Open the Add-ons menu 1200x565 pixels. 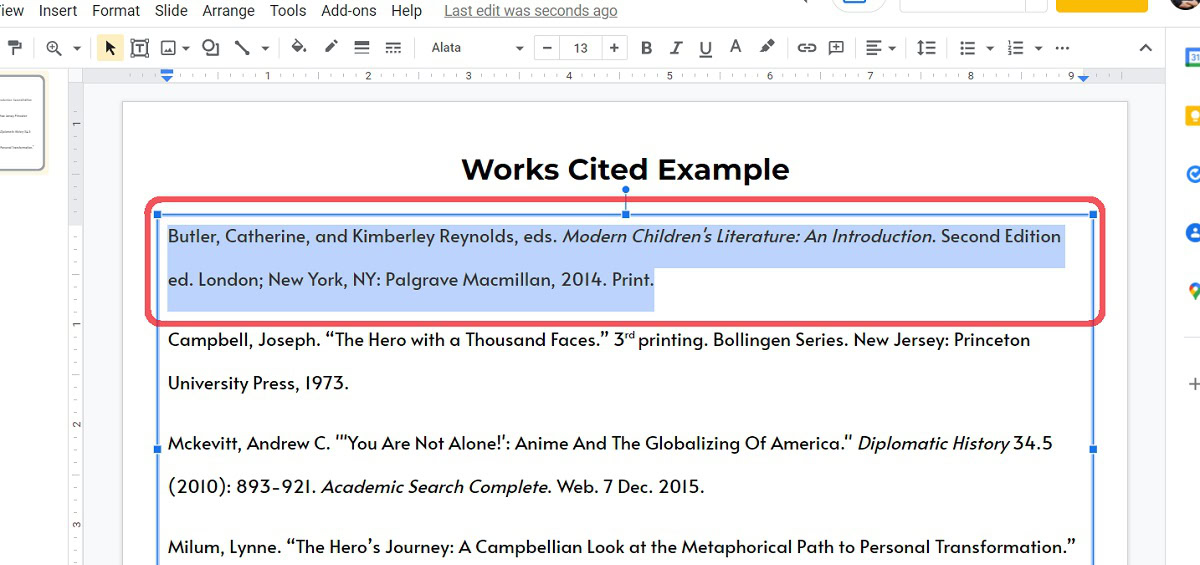click(349, 11)
